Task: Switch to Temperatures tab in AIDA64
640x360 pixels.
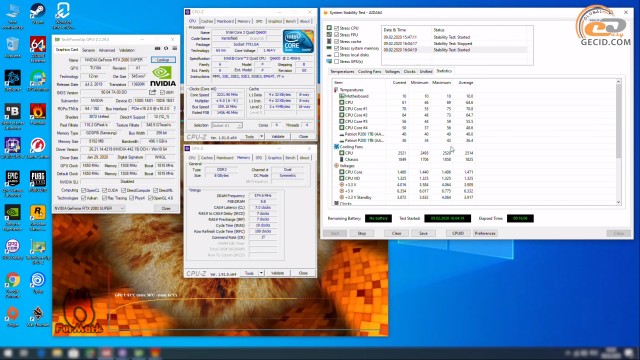Action: click(342, 71)
